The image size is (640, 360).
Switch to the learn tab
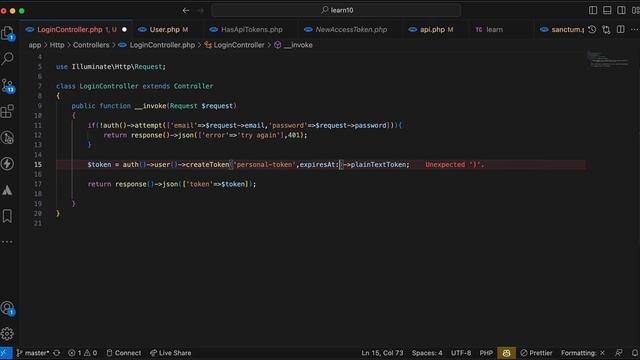pyautogui.click(x=494, y=29)
